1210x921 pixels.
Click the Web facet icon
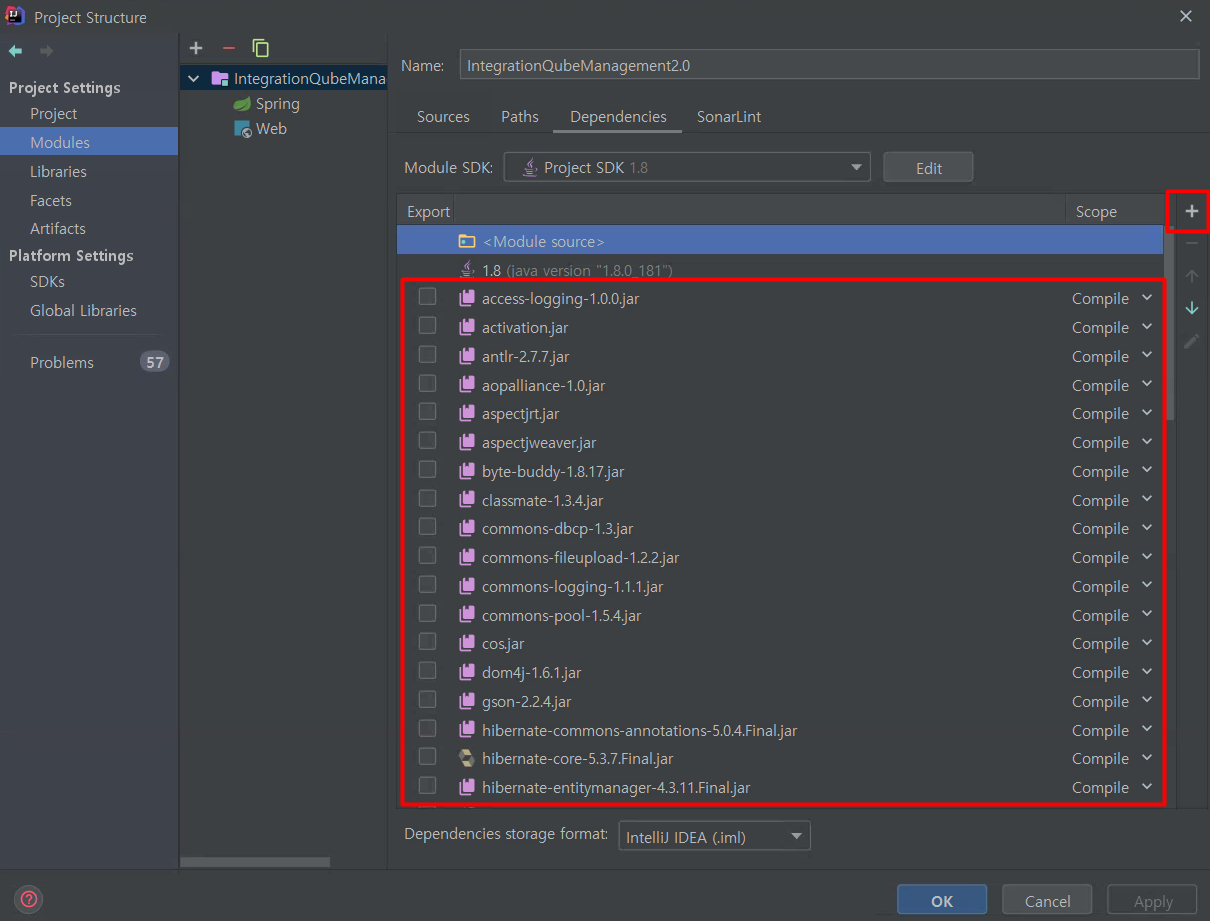(242, 129)
